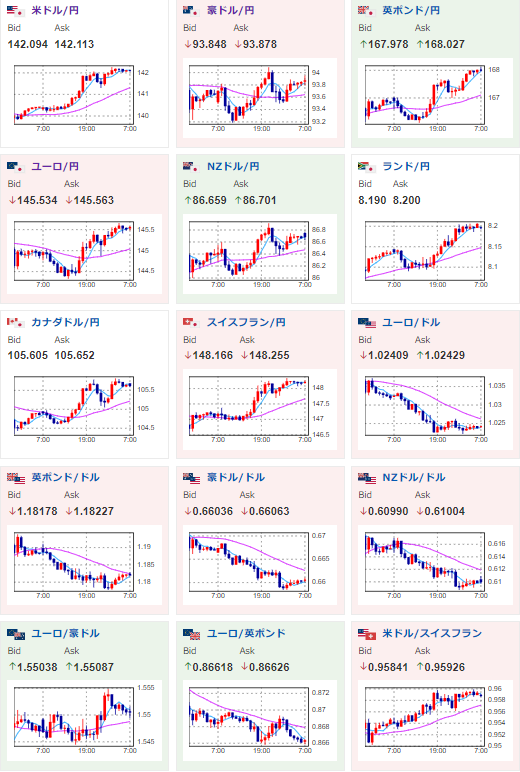Click the Swiss flag icon for スイスフラン/円
The width and height of the screenshot is (520, 772).
click(x=191, y=322)
